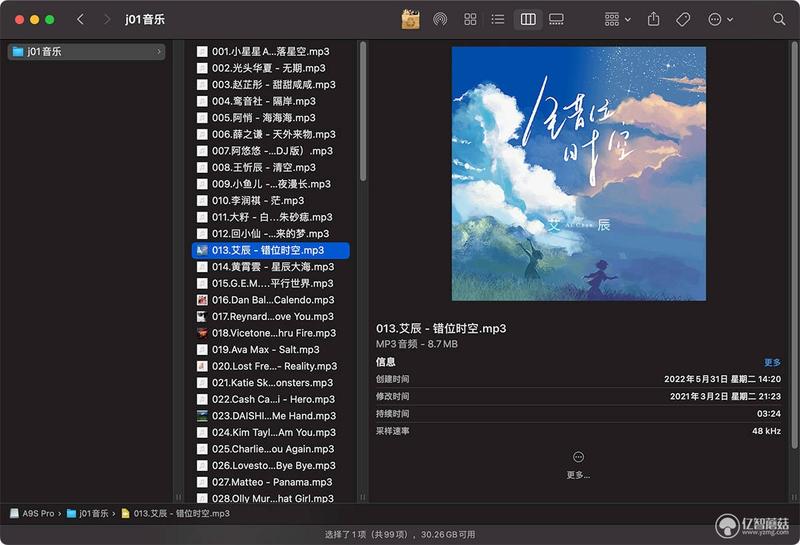Viewport: 800px width, 545px height.
Task: Select 003.赵芷彤 - 甜甜咸咸.mp3
Action: coord(270,85)
